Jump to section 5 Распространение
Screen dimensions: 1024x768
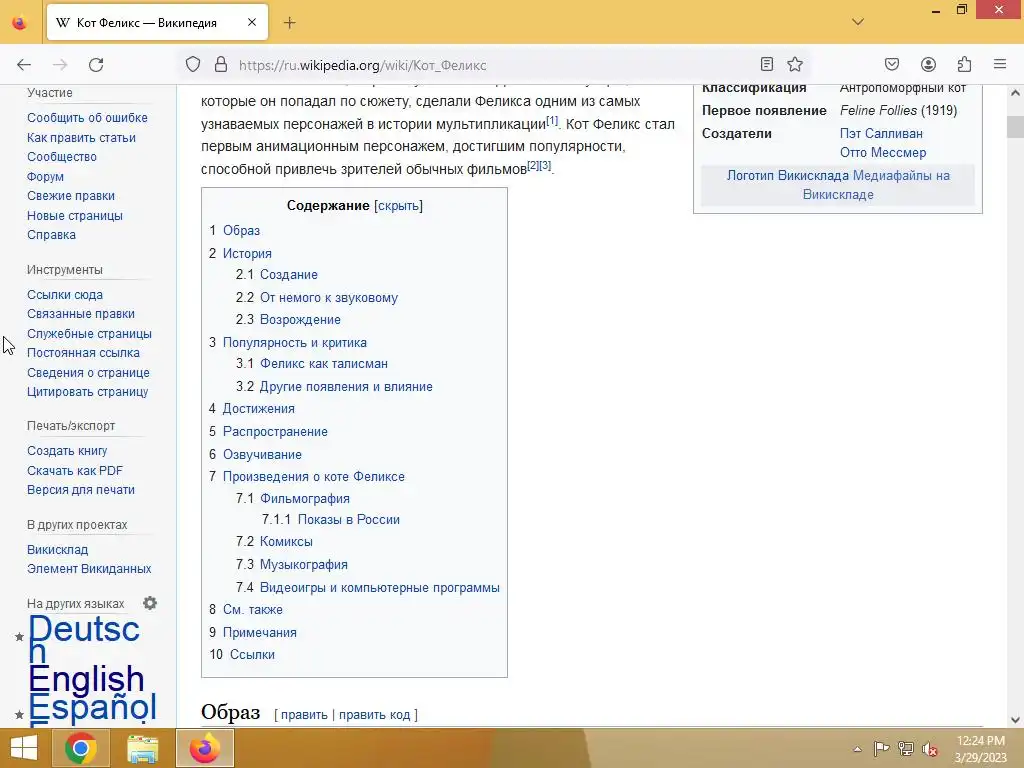[275, 432]
